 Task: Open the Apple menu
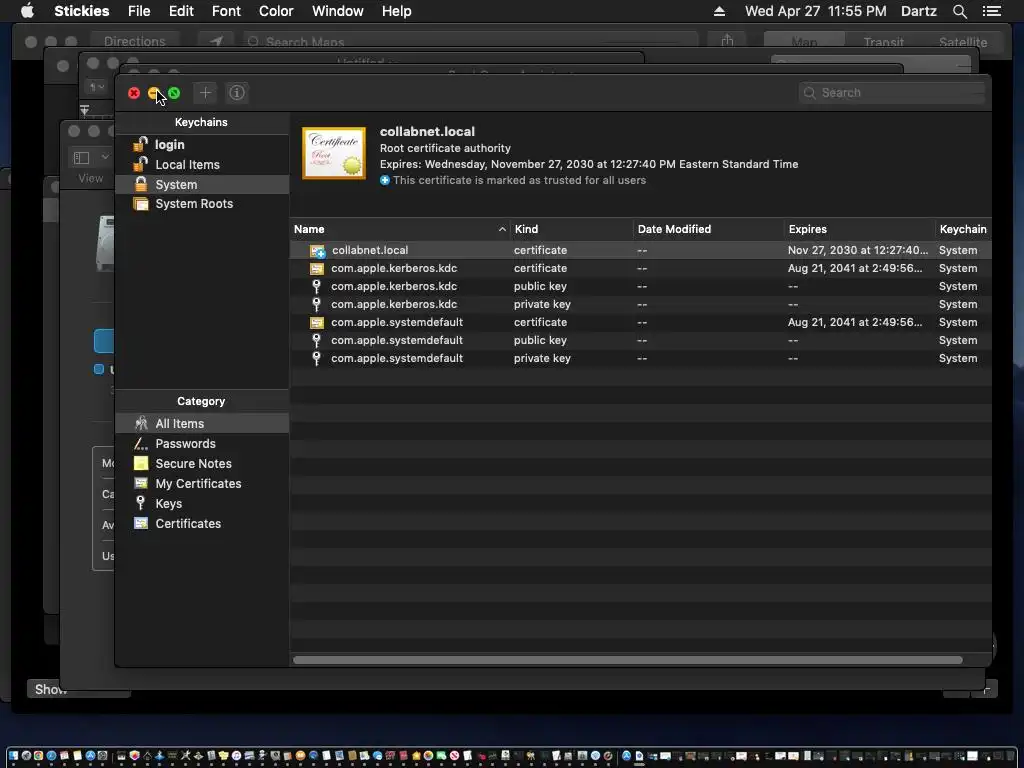tap(27, 11)
